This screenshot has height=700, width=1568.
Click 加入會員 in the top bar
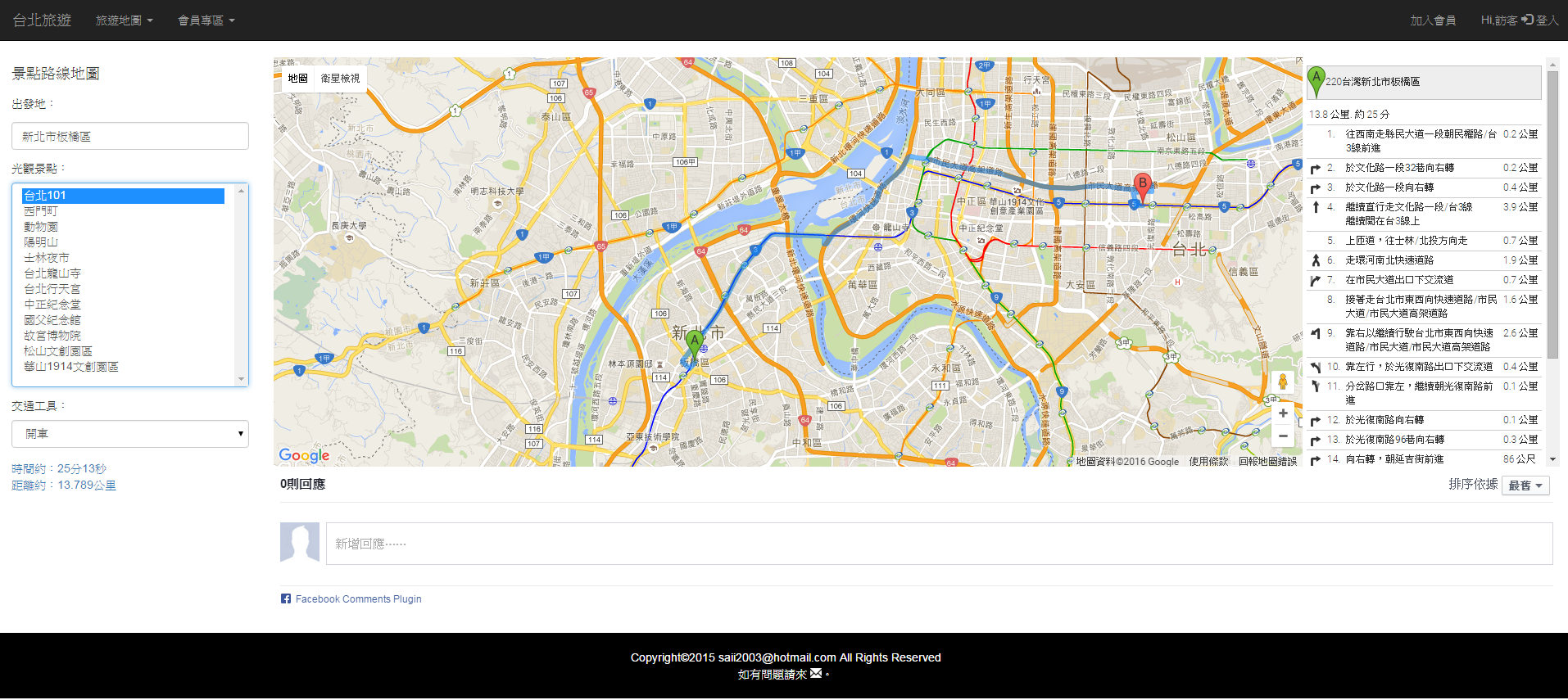click(x=1432, y=20)
